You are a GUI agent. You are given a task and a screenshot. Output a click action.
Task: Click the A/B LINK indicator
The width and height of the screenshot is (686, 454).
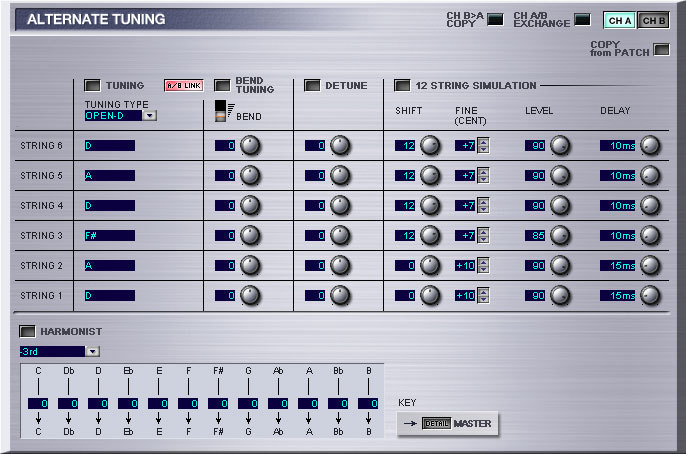182,86
